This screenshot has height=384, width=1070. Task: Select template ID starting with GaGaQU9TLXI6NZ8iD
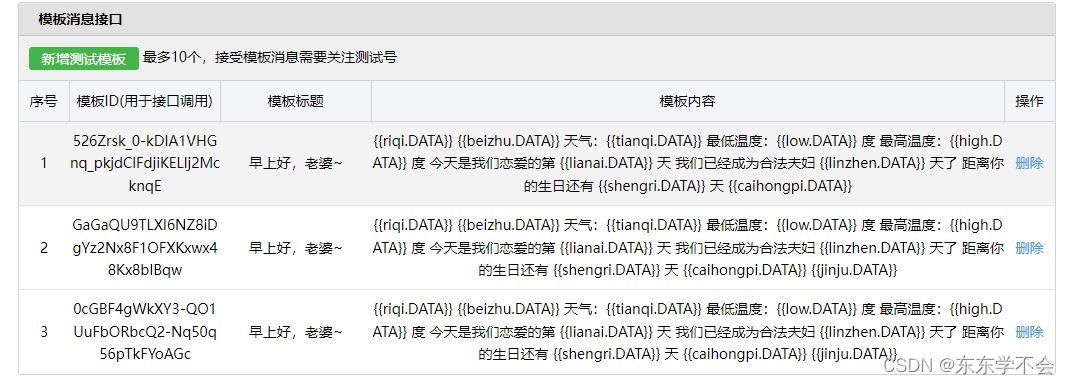click(x=145, y=248)
